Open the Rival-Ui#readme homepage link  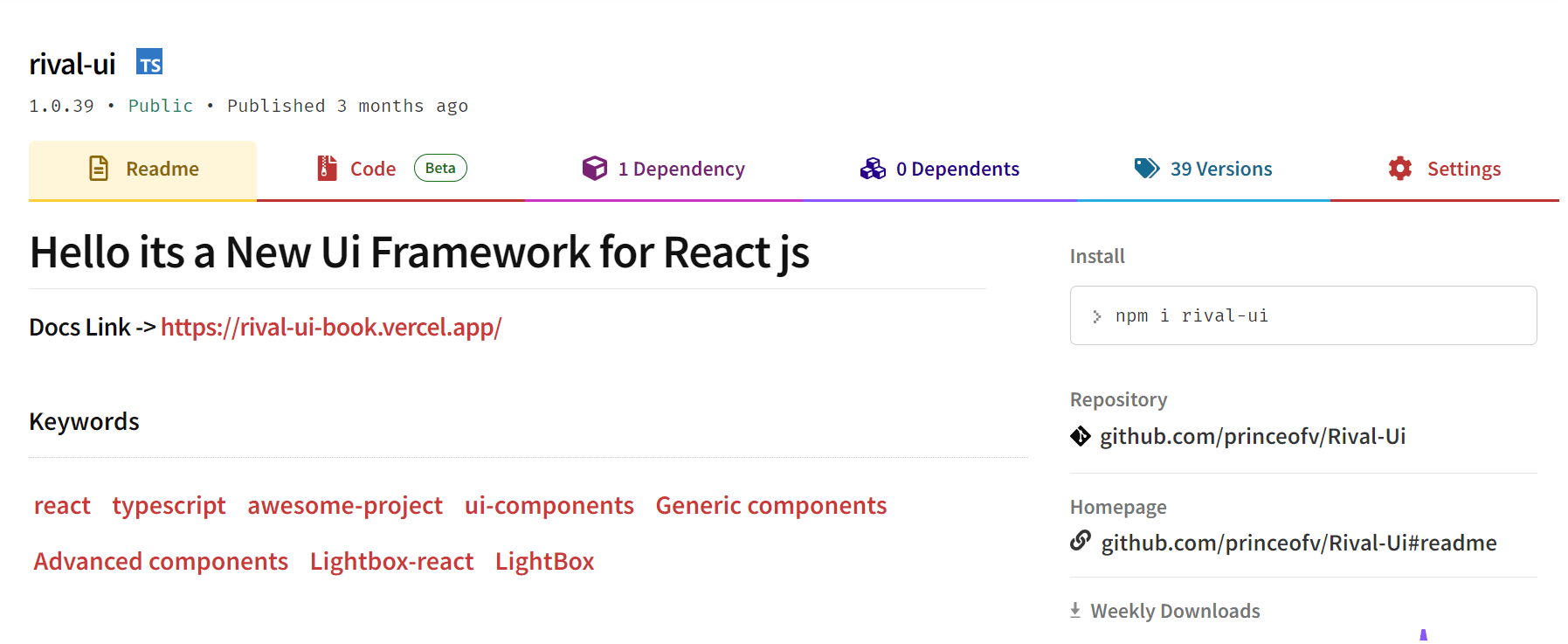click(x=1299, y=543)
